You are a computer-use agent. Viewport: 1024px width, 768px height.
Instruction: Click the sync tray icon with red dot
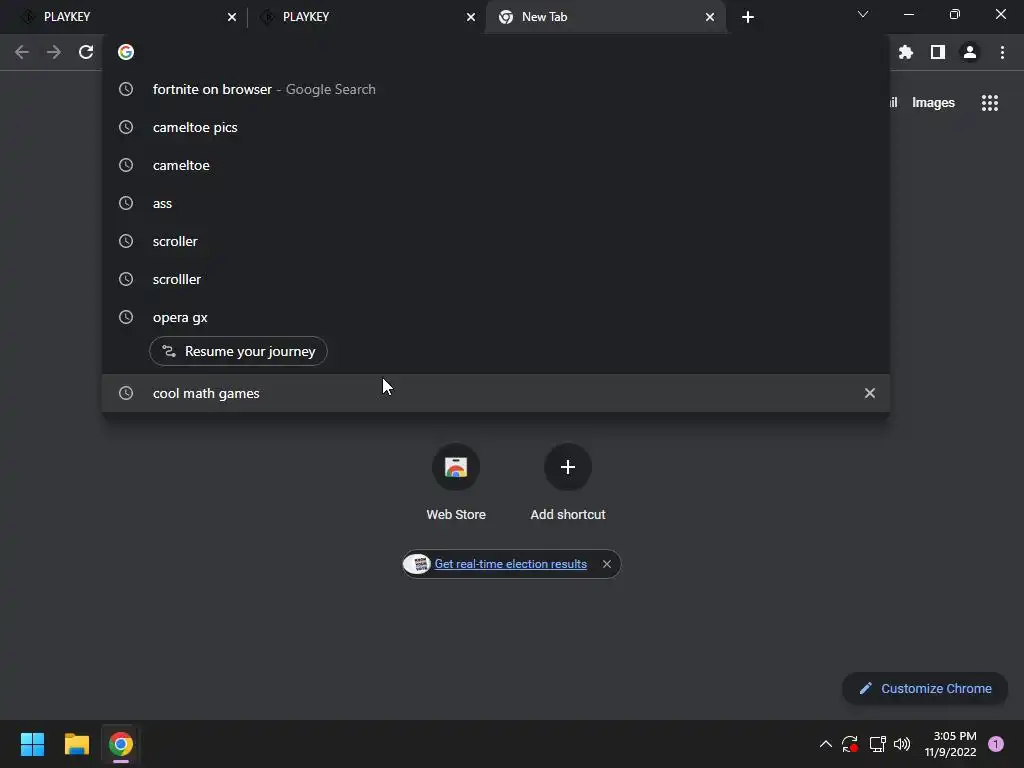[850, 744]
